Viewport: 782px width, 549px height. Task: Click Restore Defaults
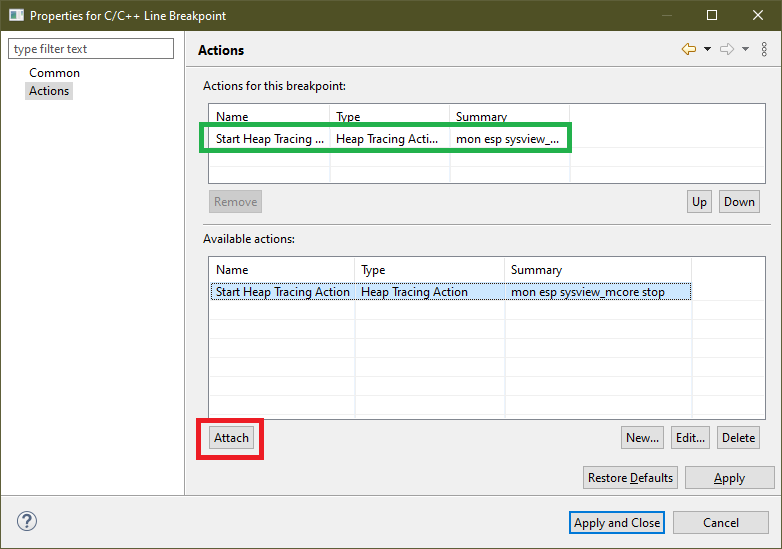tap(630, 478)
